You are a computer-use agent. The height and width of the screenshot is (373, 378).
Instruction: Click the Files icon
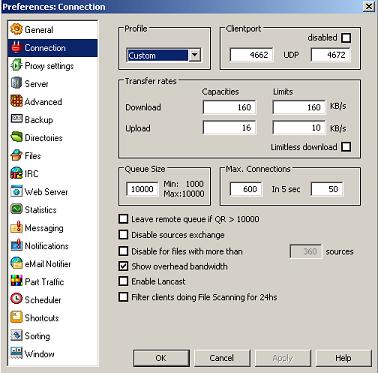click(x=16, y=155)
